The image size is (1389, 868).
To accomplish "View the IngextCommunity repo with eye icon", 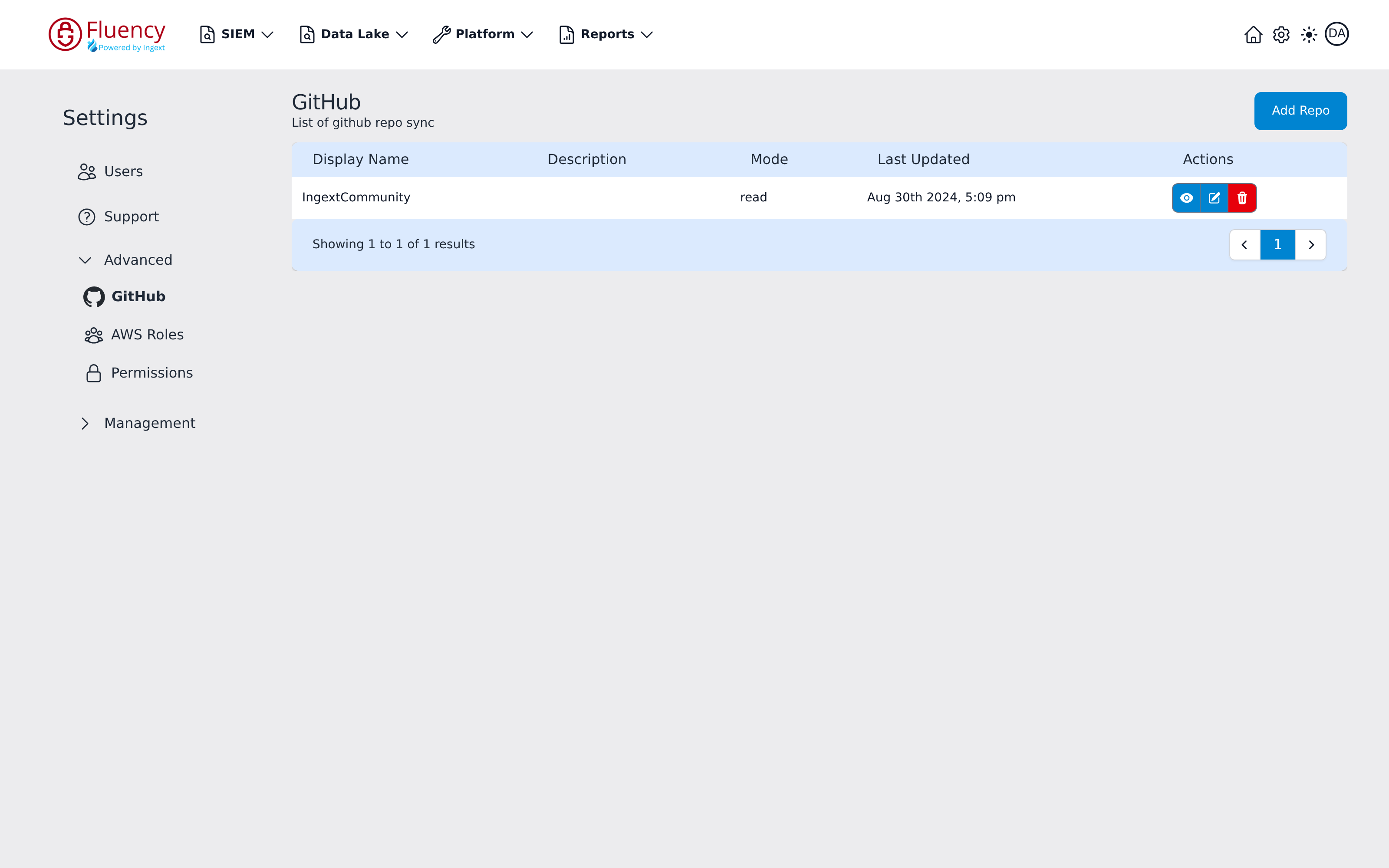I will 1186,198.
